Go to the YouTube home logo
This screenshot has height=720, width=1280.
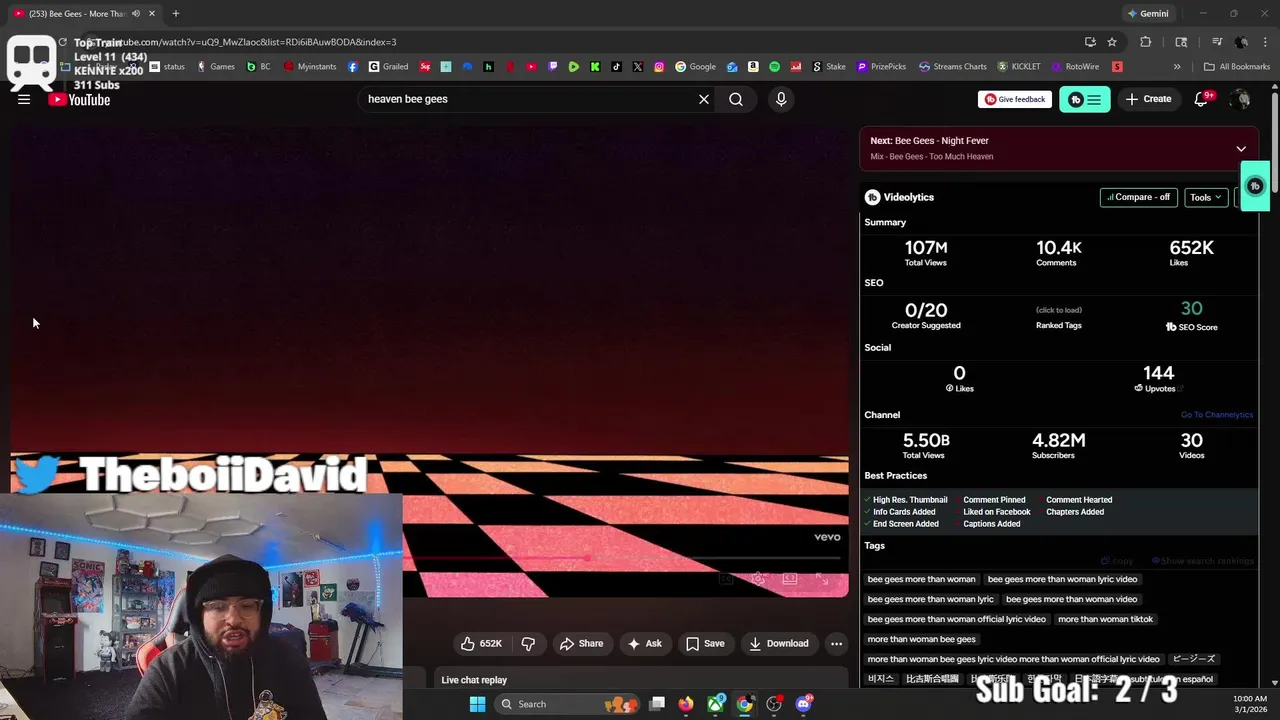coord(79,99)
